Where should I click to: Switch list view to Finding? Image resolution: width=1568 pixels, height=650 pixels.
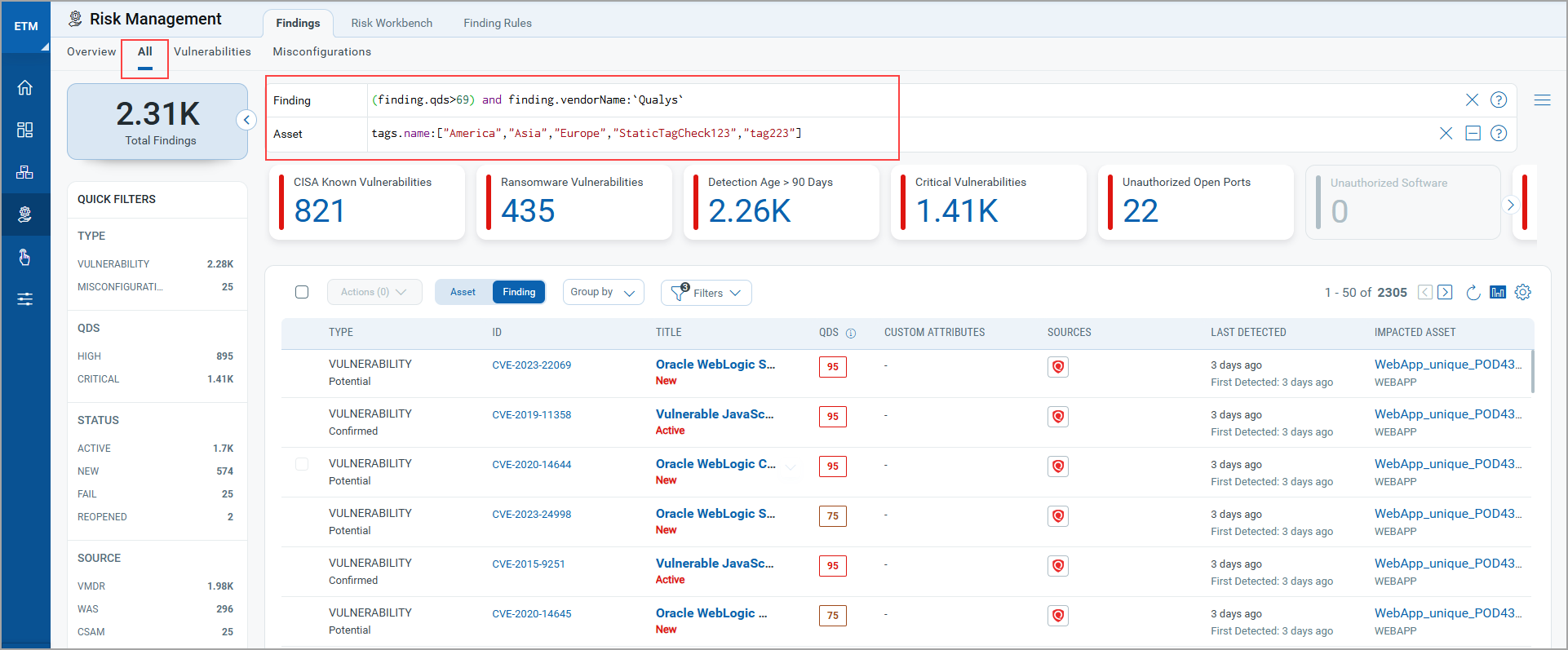(519, 292)
